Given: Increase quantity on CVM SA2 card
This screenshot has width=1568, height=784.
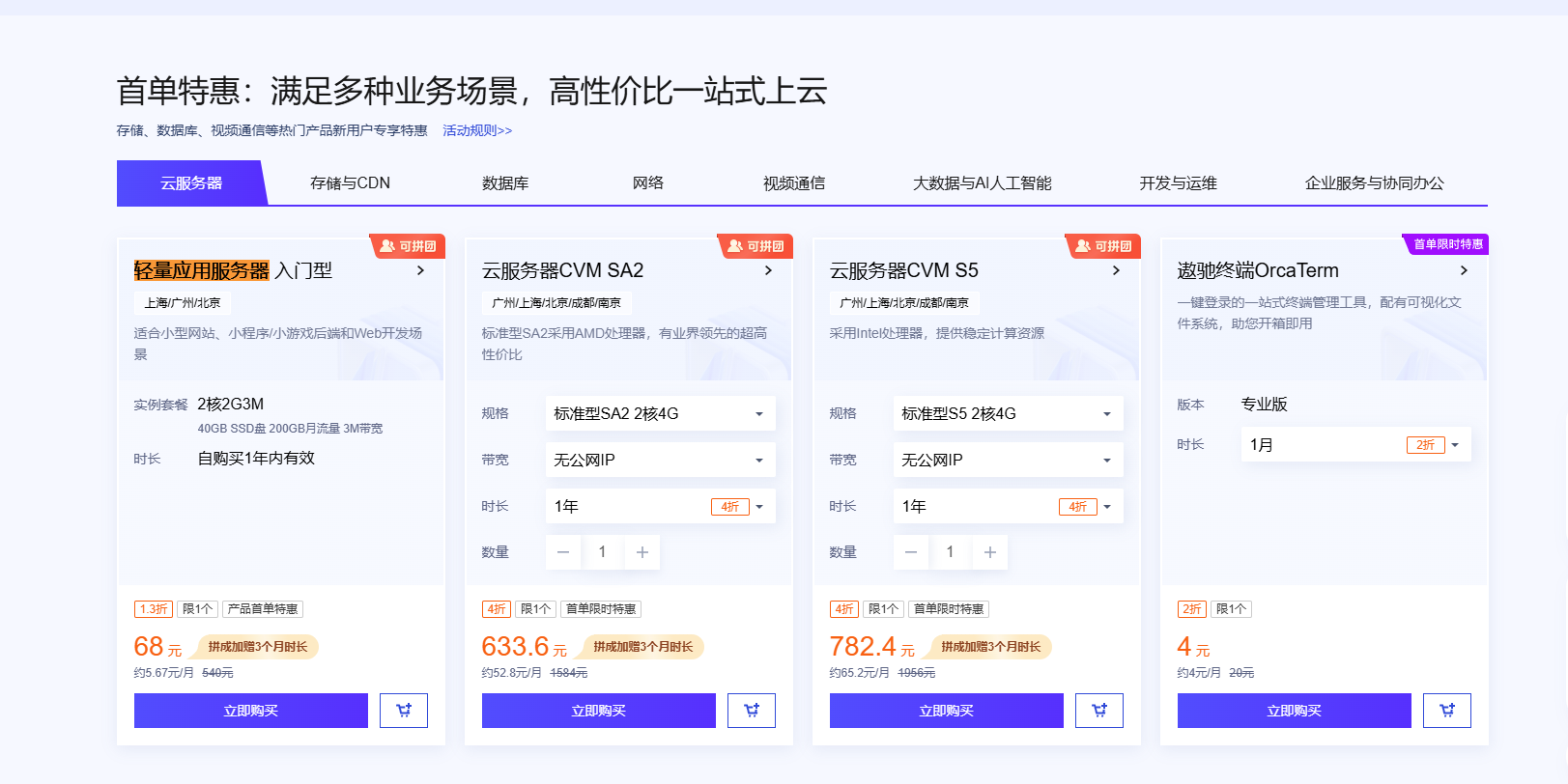Looking at the screenshot, I should [x=642, y=552].
